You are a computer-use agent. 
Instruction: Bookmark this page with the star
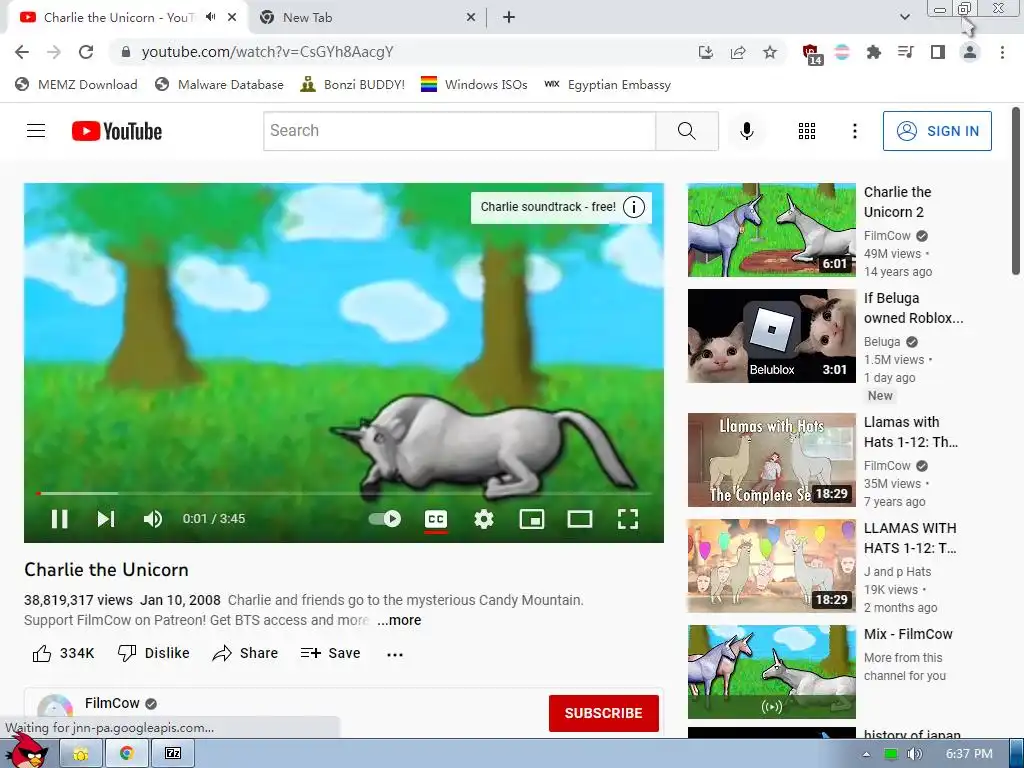[770, 52]
